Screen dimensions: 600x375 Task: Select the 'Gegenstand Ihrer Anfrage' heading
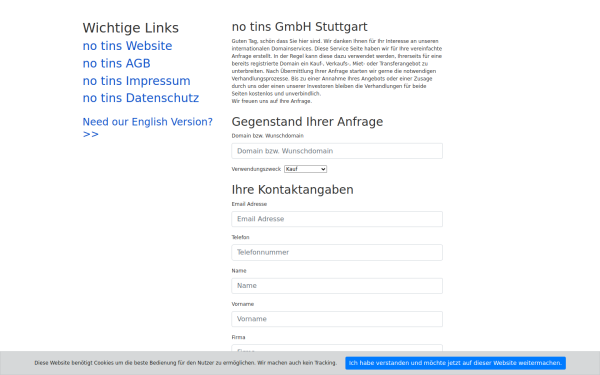tap(307, 122)
